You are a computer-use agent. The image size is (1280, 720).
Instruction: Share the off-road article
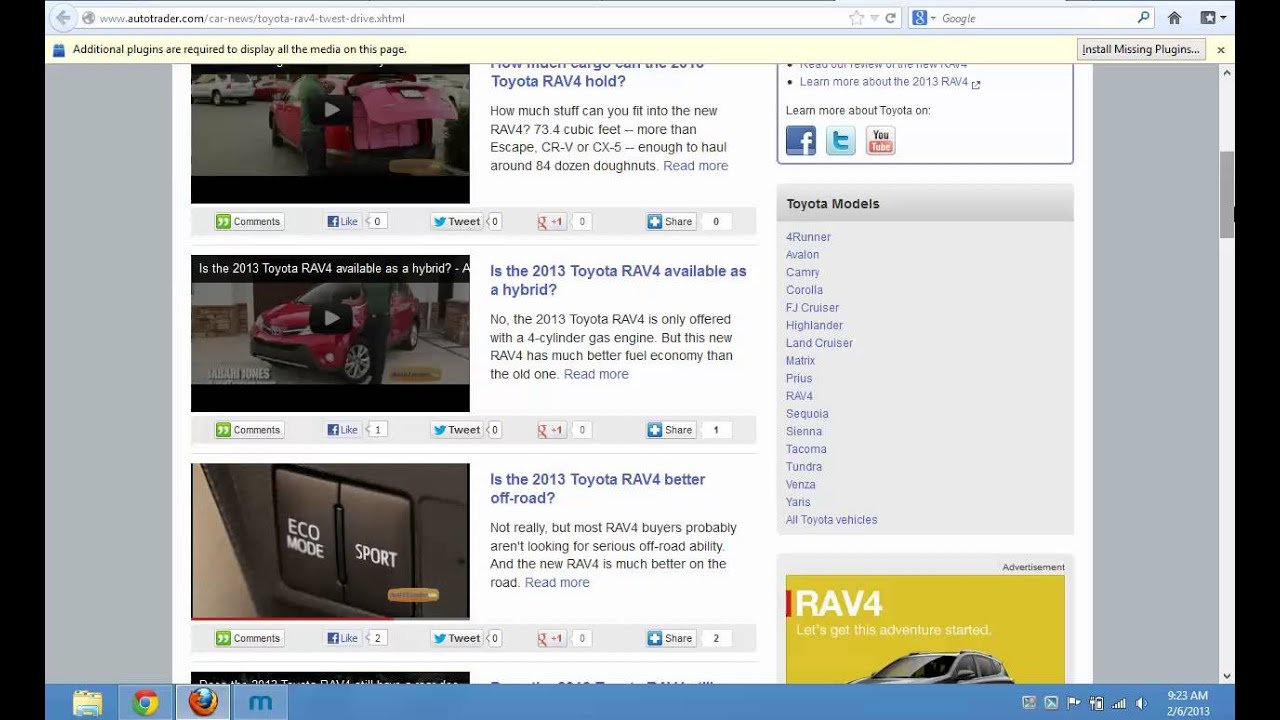tap(670, 638)
